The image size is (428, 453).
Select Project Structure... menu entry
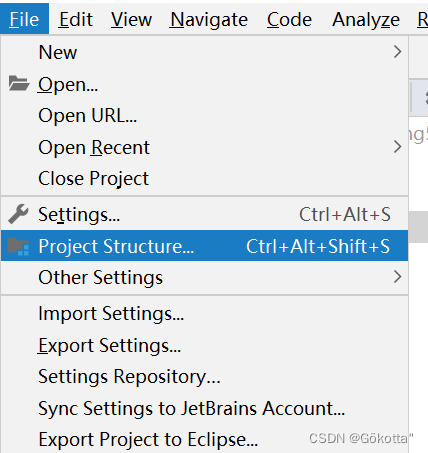click(x=204, y=246)
